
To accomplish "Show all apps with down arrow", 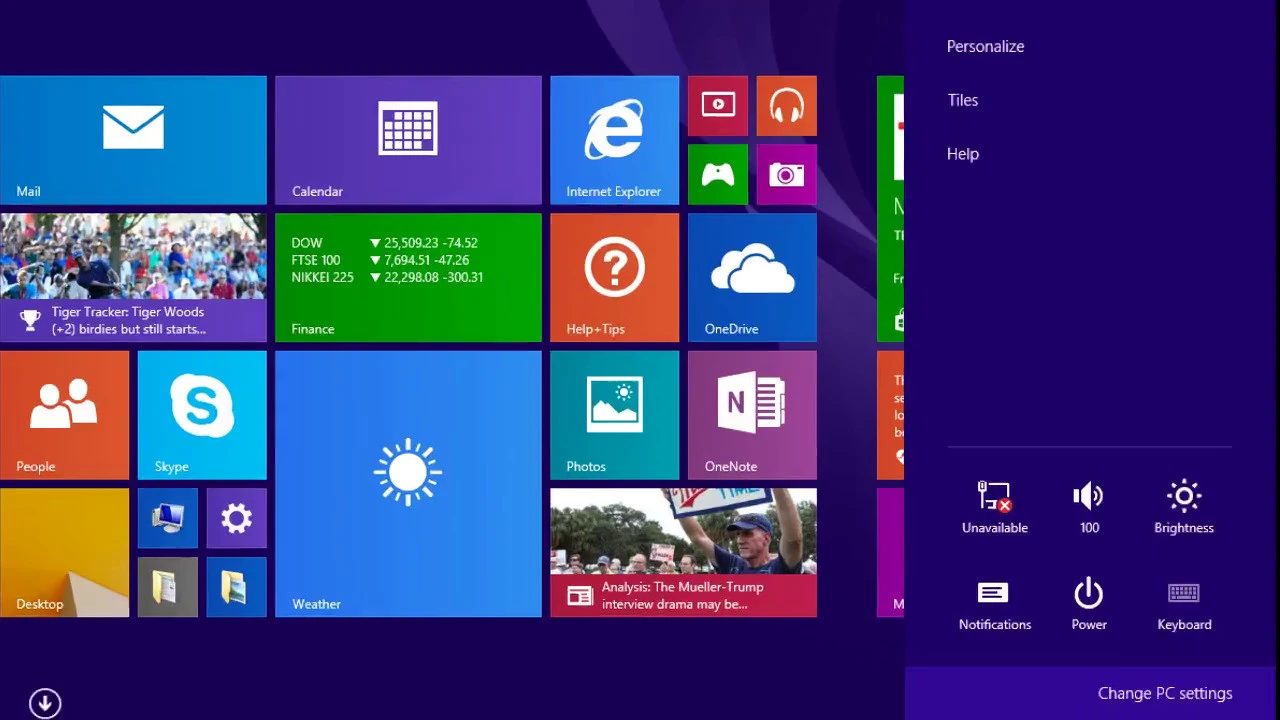I will (45, 703).
